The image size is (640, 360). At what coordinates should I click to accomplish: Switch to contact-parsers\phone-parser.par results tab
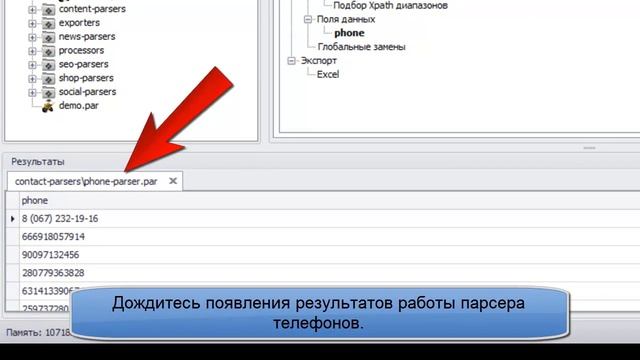pyautogui.click(x=86, y=182)
